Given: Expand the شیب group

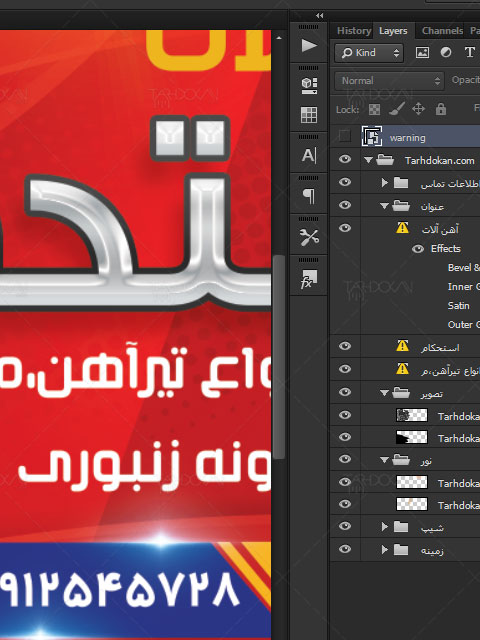Looking at the screenshot, I should tap(384, 527).
